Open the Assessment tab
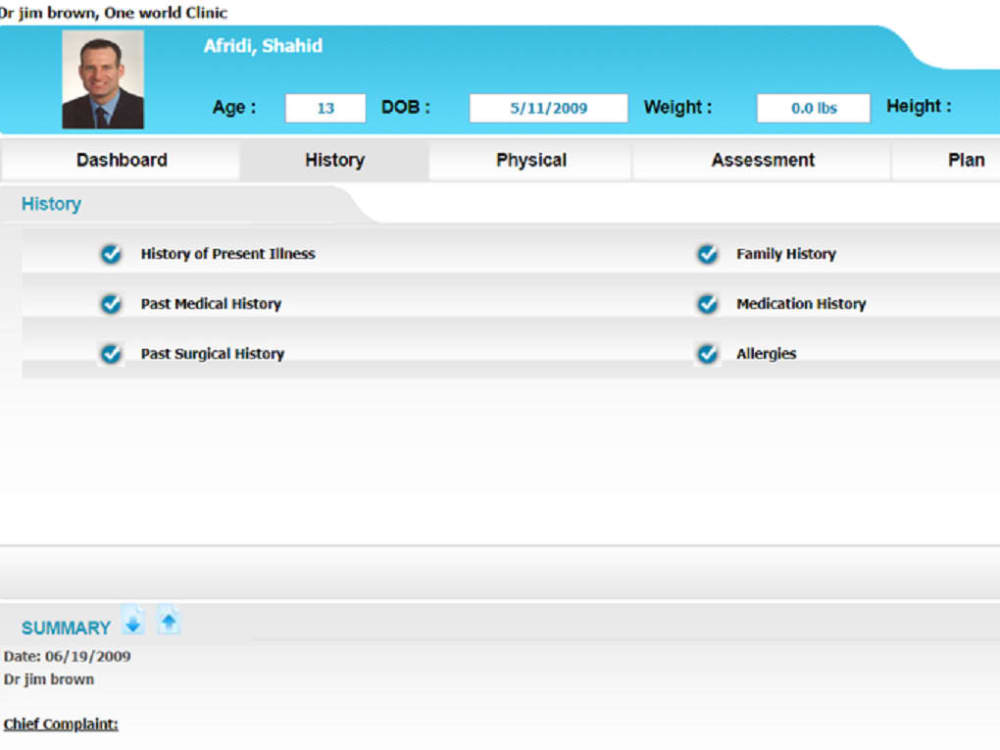 pyautogui.click(x=762, y=160)
